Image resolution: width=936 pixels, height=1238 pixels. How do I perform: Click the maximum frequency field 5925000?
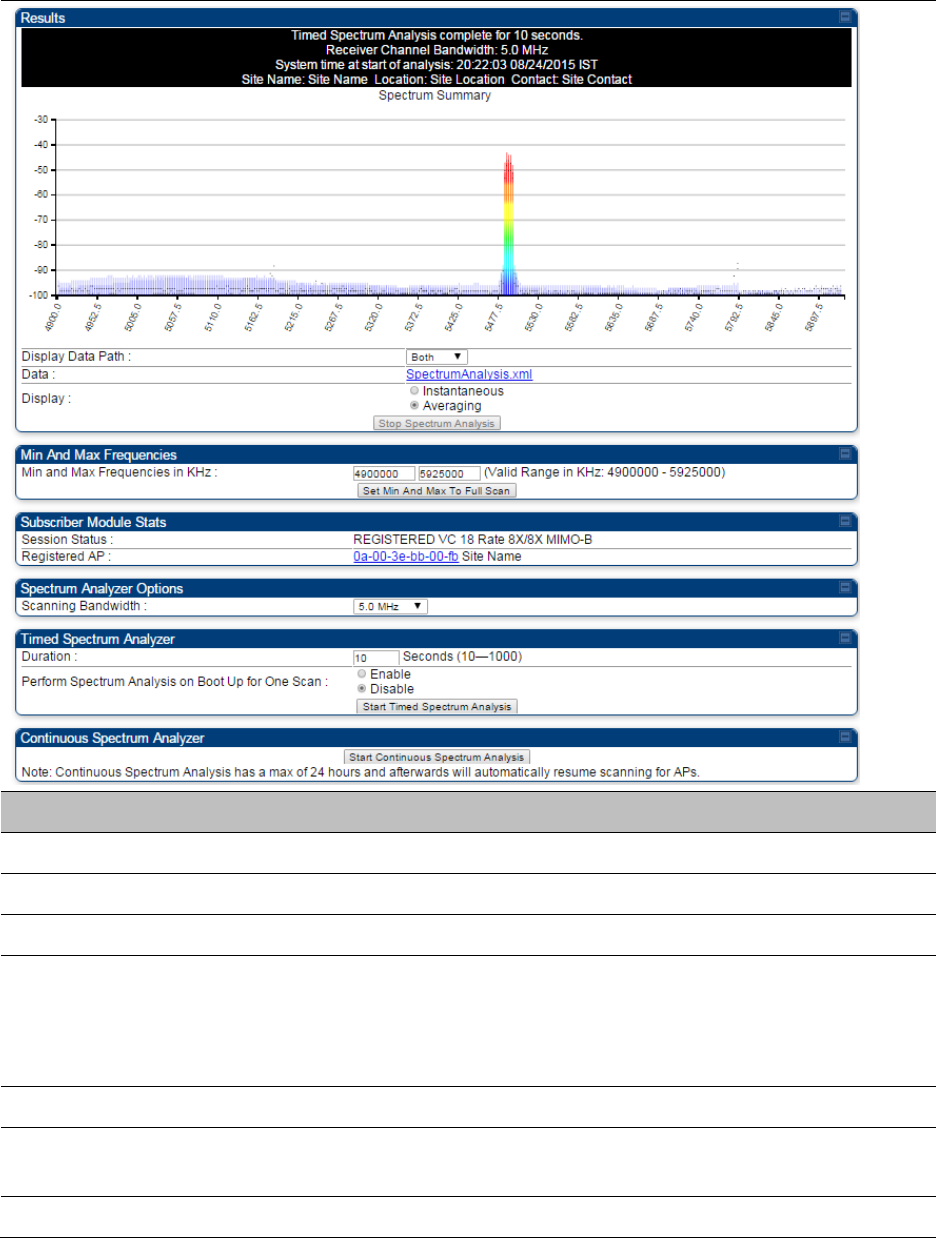[x=450, y=474]
